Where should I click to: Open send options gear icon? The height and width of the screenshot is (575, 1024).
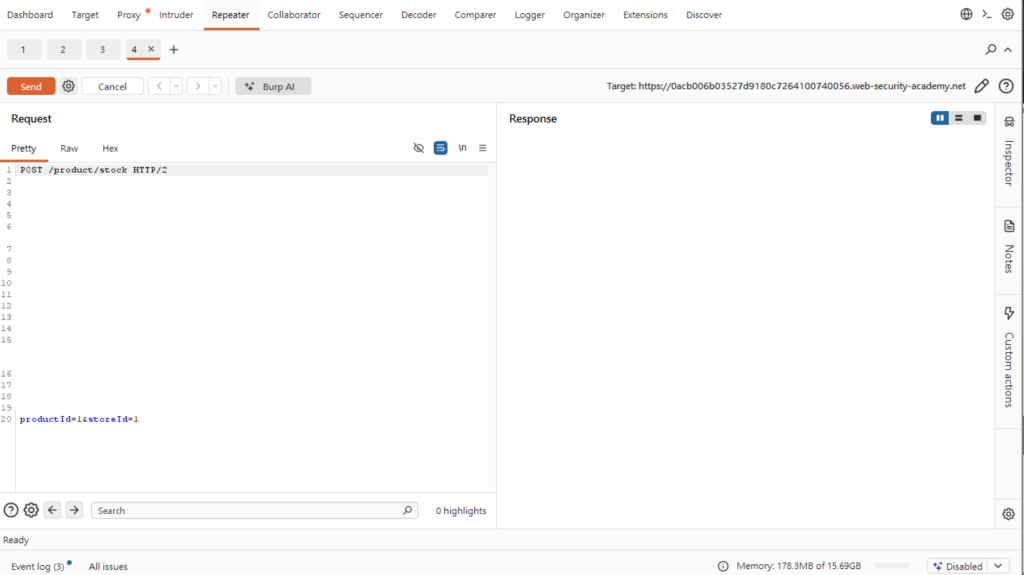(x=69, y=86)
